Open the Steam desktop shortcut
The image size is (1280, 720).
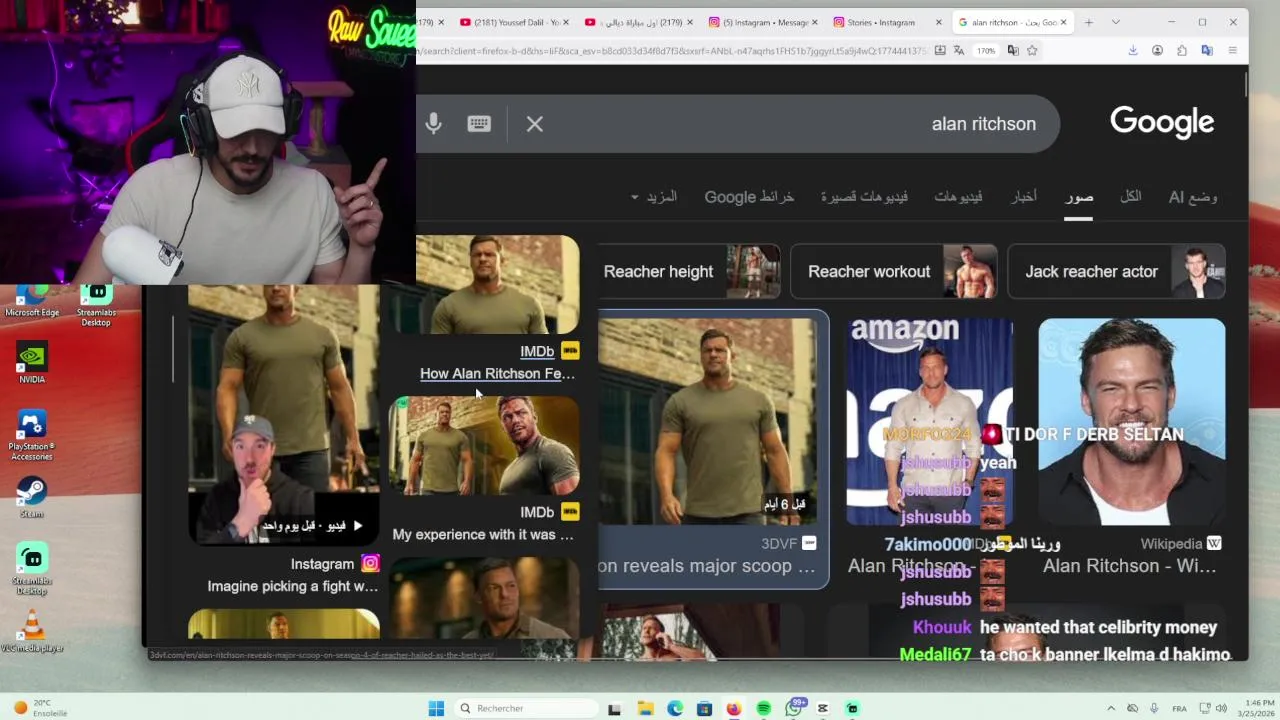32,497
